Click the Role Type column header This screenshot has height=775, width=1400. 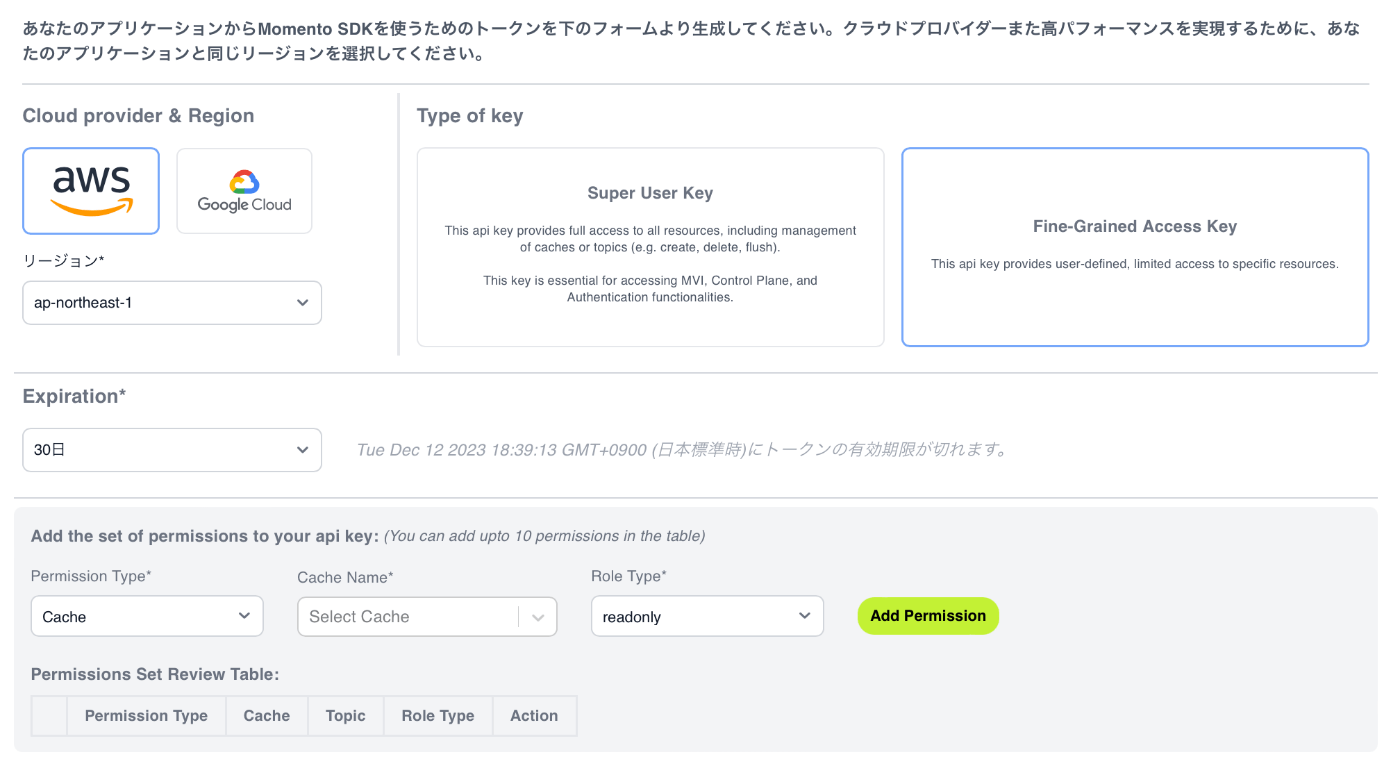coord(438,716)
